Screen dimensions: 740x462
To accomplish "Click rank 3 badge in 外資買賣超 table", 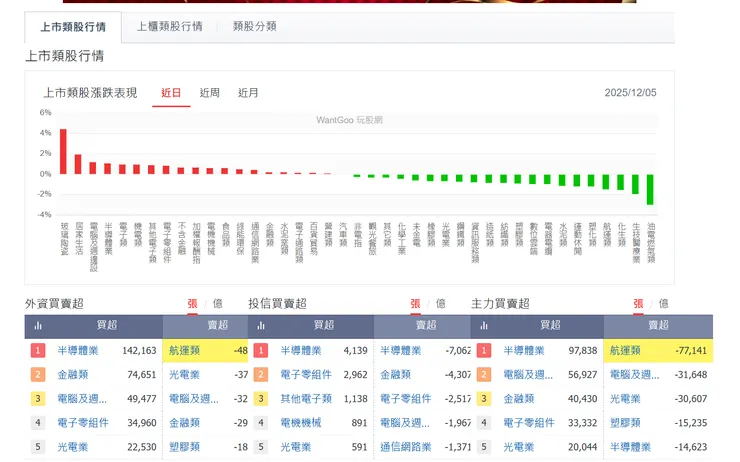I will point(38,399).
